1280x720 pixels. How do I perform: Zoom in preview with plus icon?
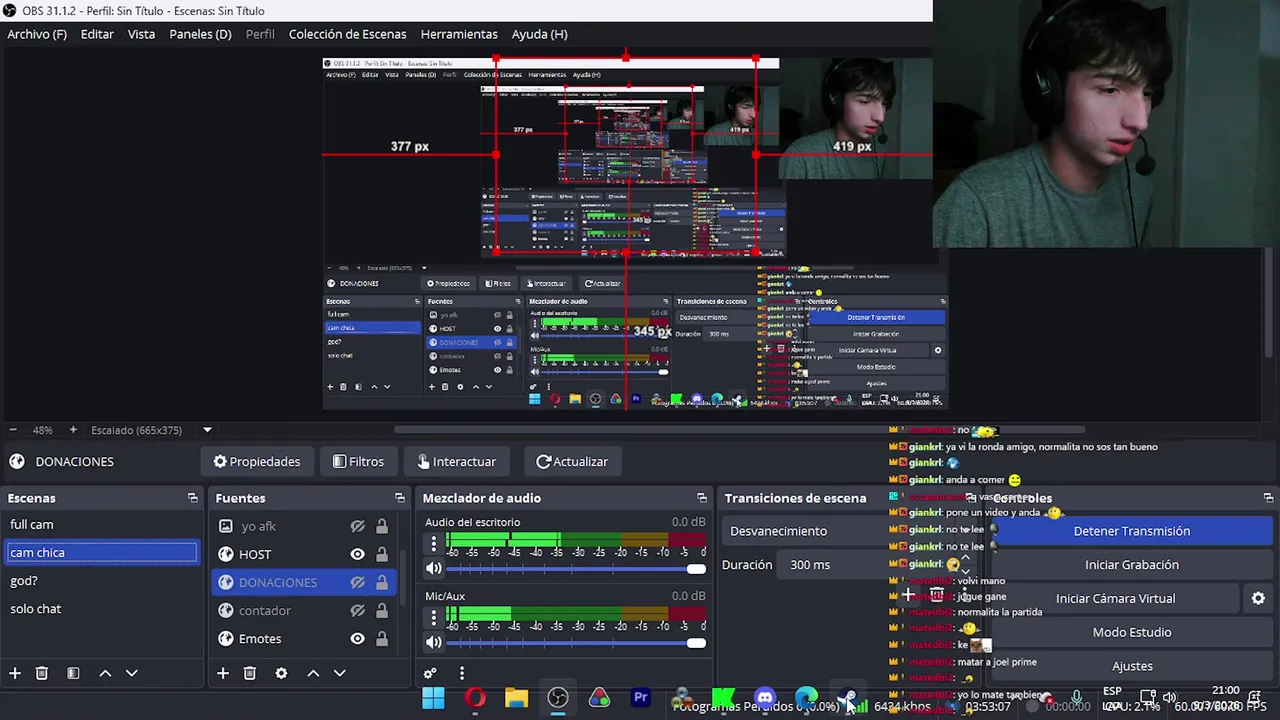73,430
